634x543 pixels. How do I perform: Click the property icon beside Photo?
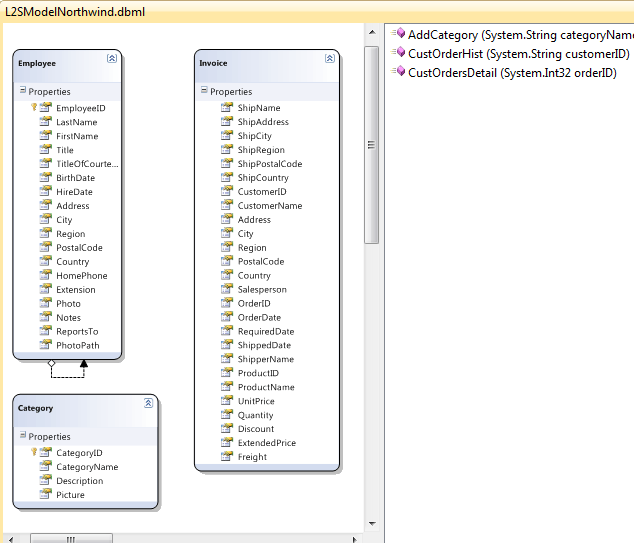(x=46, y=303)
